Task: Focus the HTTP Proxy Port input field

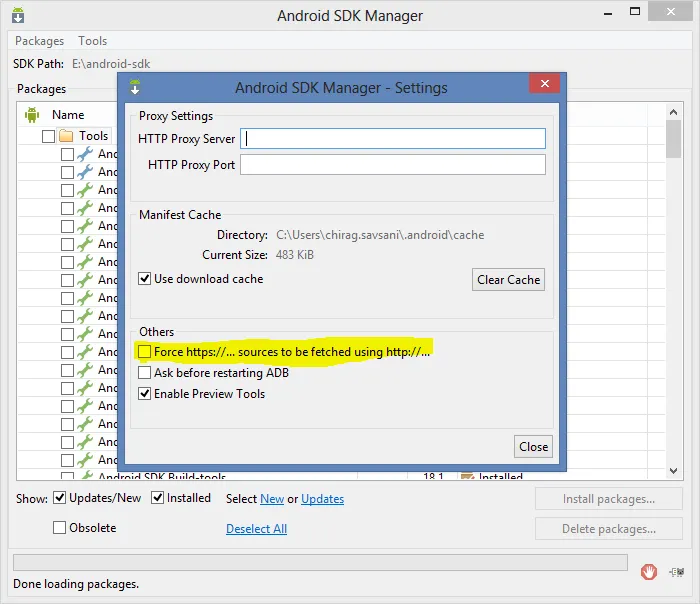Action: click(393, 164)
